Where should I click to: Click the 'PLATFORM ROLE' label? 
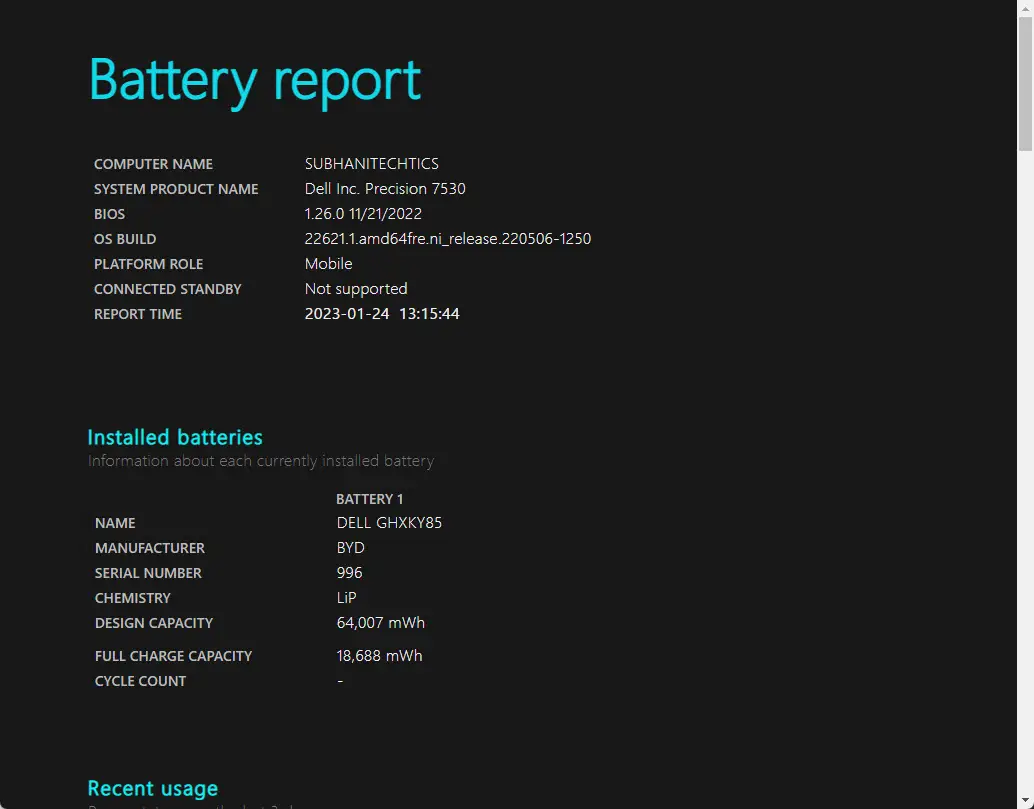(148, 264)
